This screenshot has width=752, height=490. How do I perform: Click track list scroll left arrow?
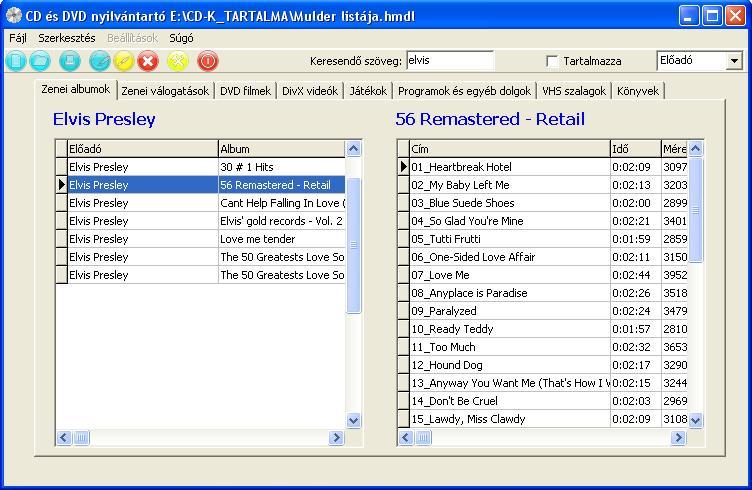(x=406, y=437)
